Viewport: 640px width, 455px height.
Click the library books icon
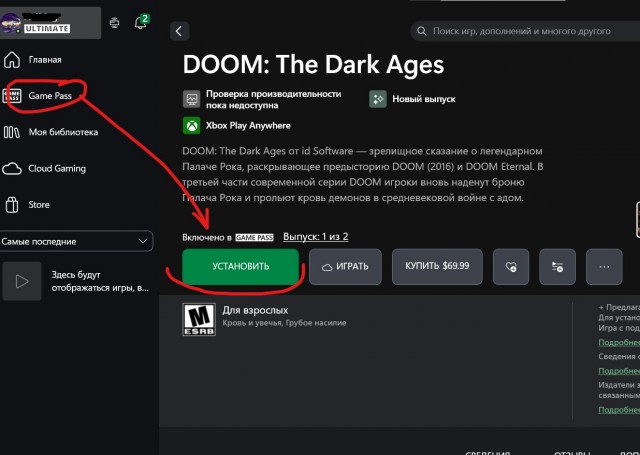[11, 132]
